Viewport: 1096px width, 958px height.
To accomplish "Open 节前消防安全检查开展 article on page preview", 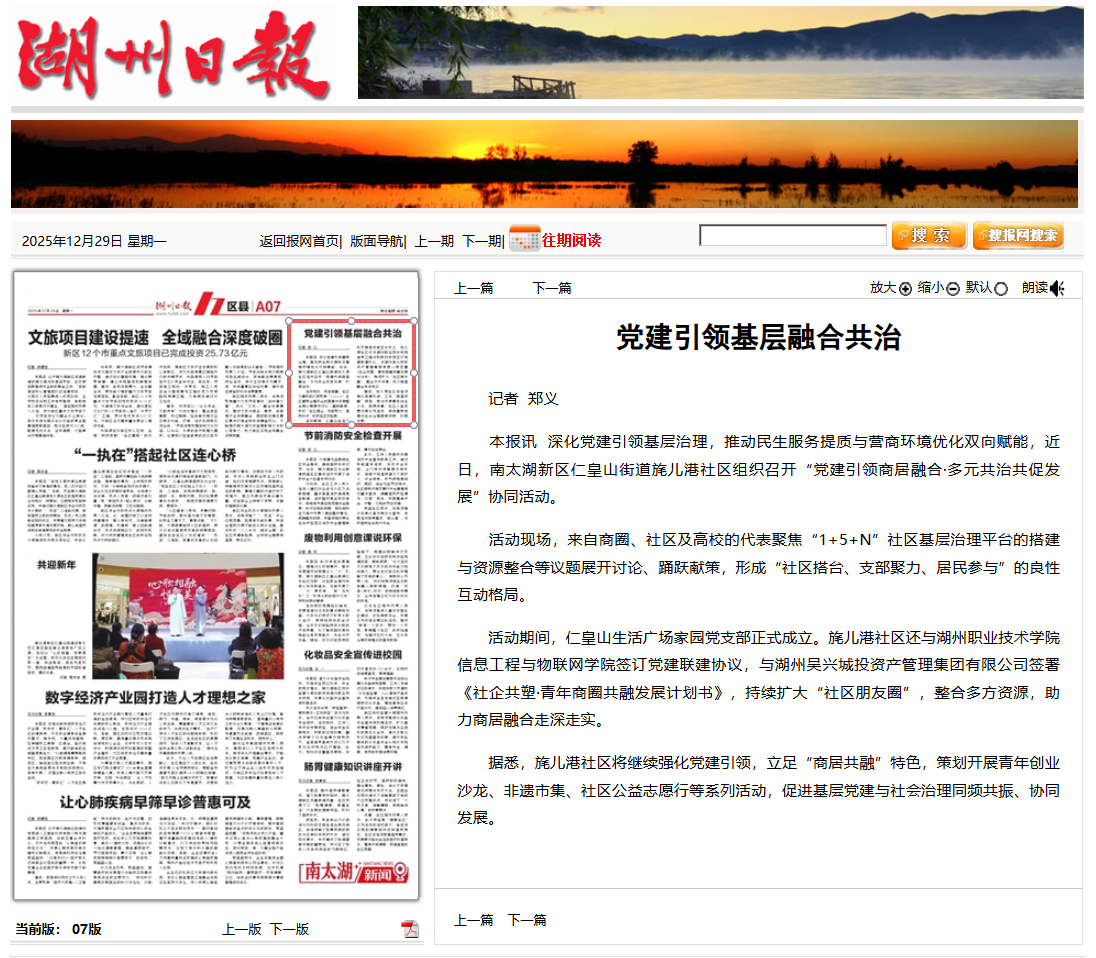I will (x=352, y=437).
